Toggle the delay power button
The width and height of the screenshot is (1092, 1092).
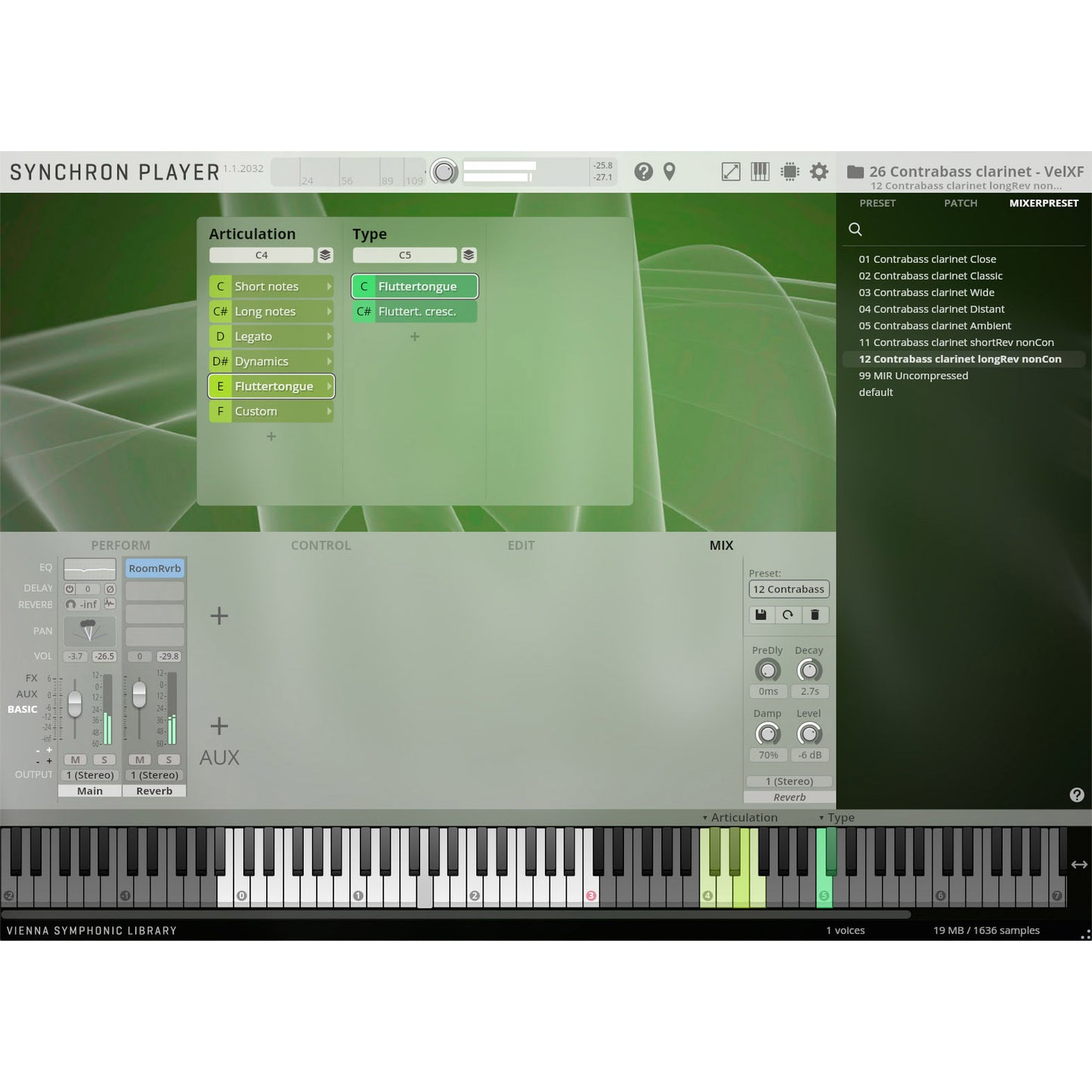point(70,589)
